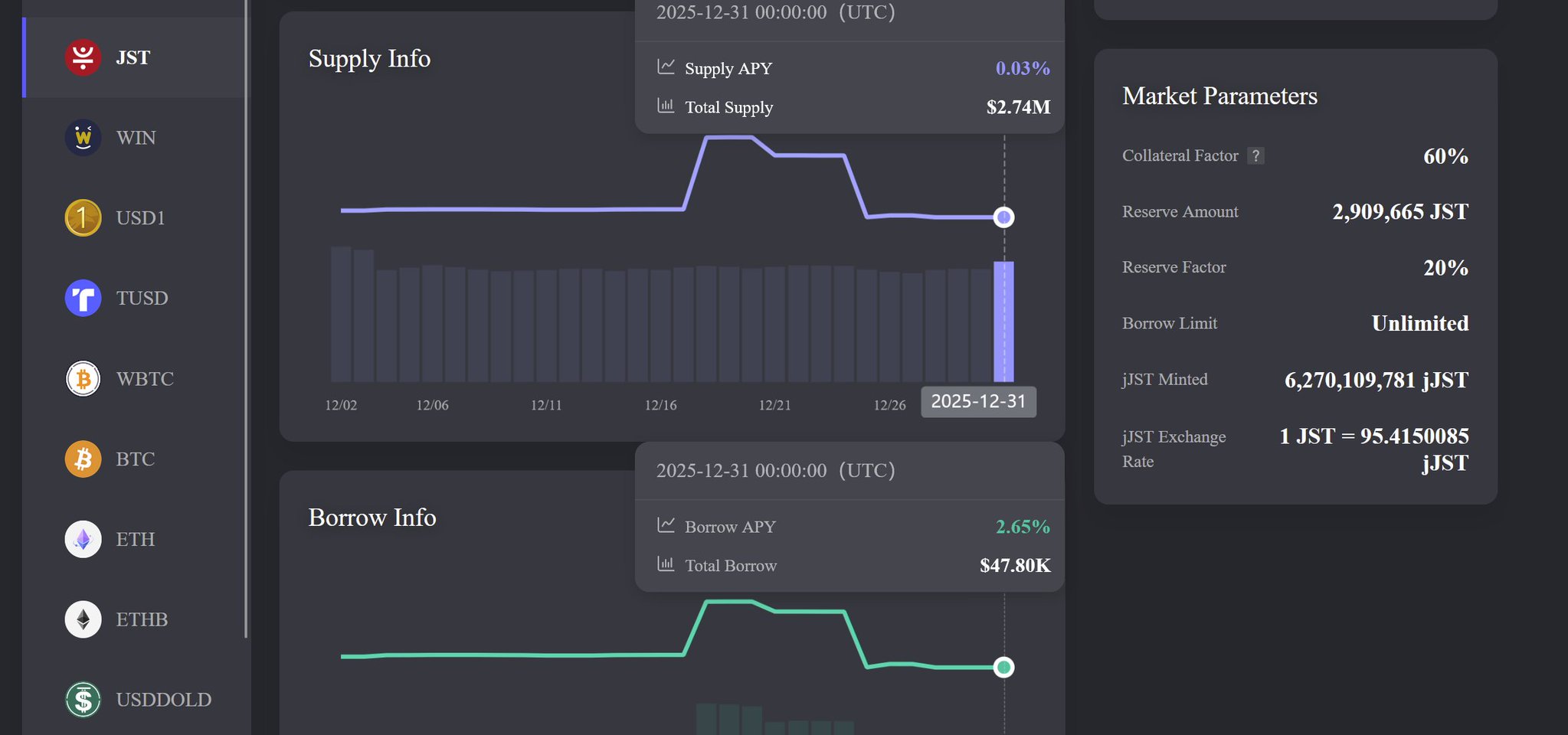Select the WBTC token icon
This screenshot has height=735, width=1568.
tap(83, 378)
